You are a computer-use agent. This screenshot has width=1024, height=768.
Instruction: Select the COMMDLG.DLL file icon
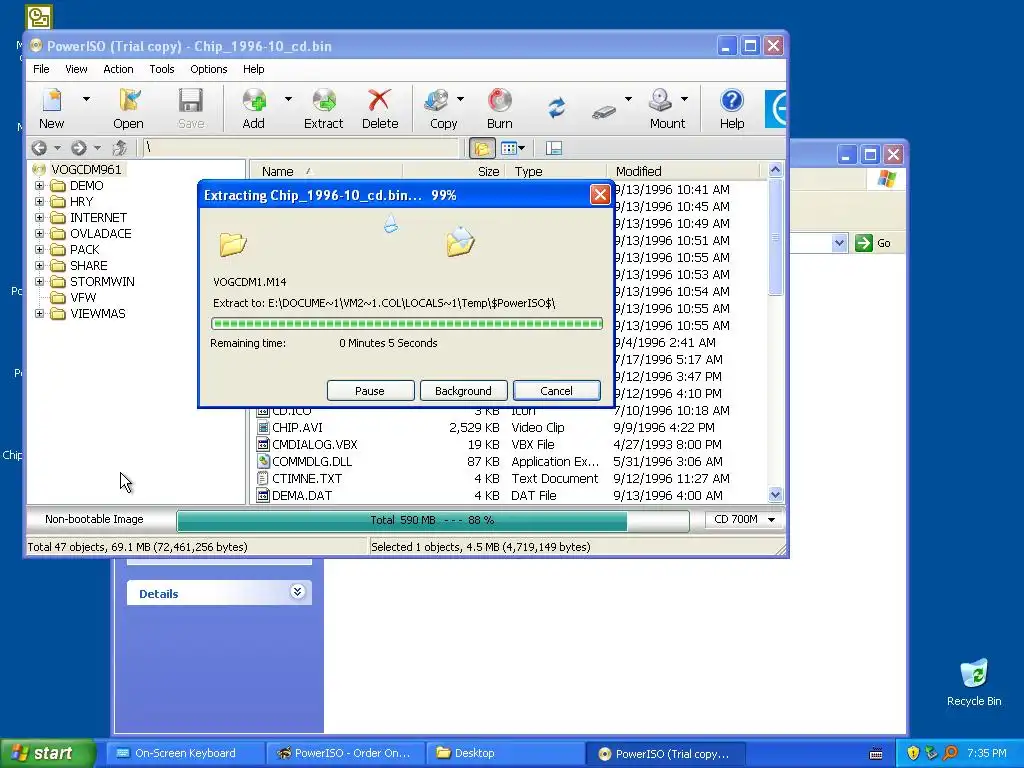pyautogui.click(x=263, y=462)
